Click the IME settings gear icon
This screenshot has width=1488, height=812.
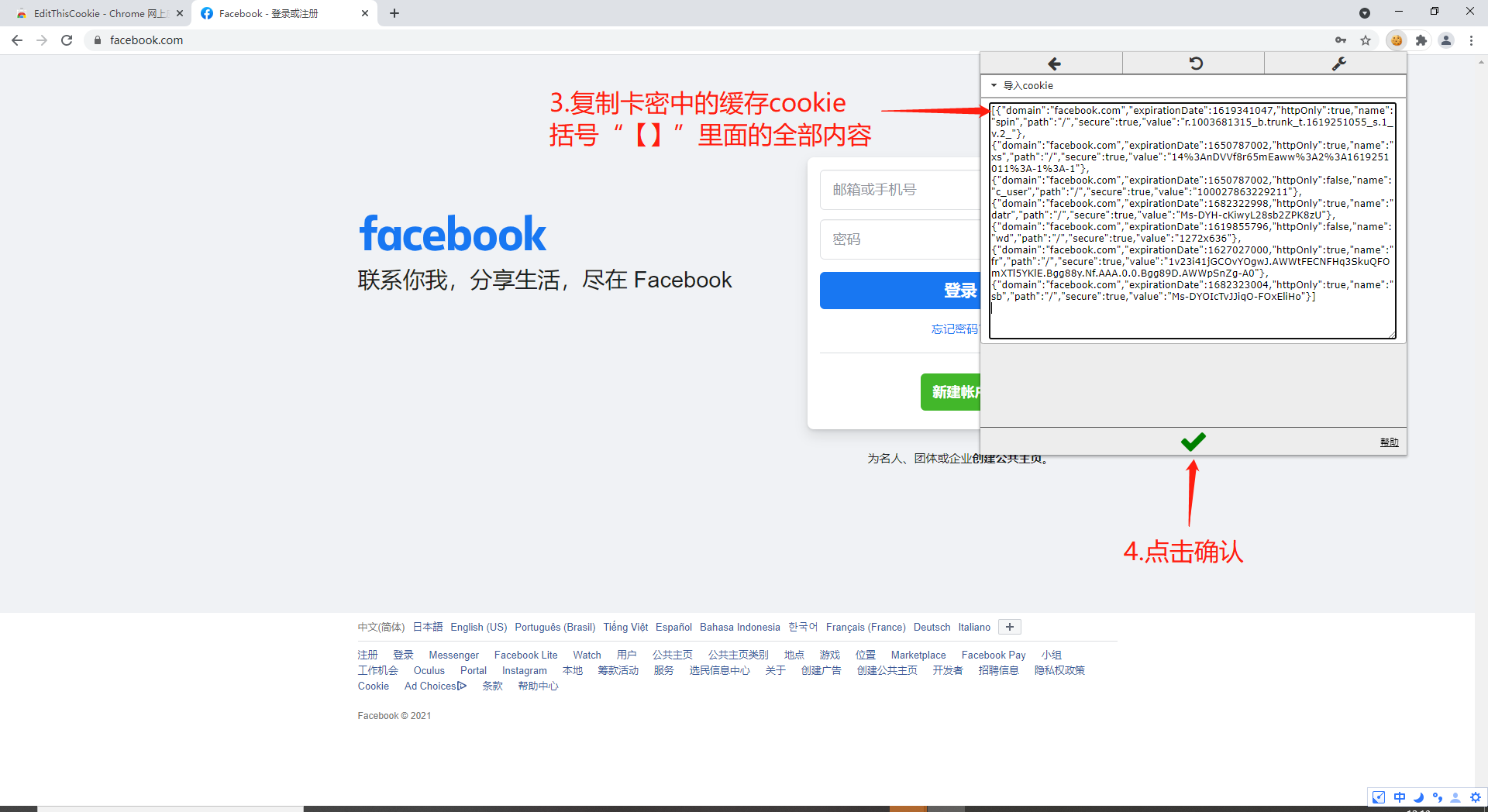(x=1476, y=797)
